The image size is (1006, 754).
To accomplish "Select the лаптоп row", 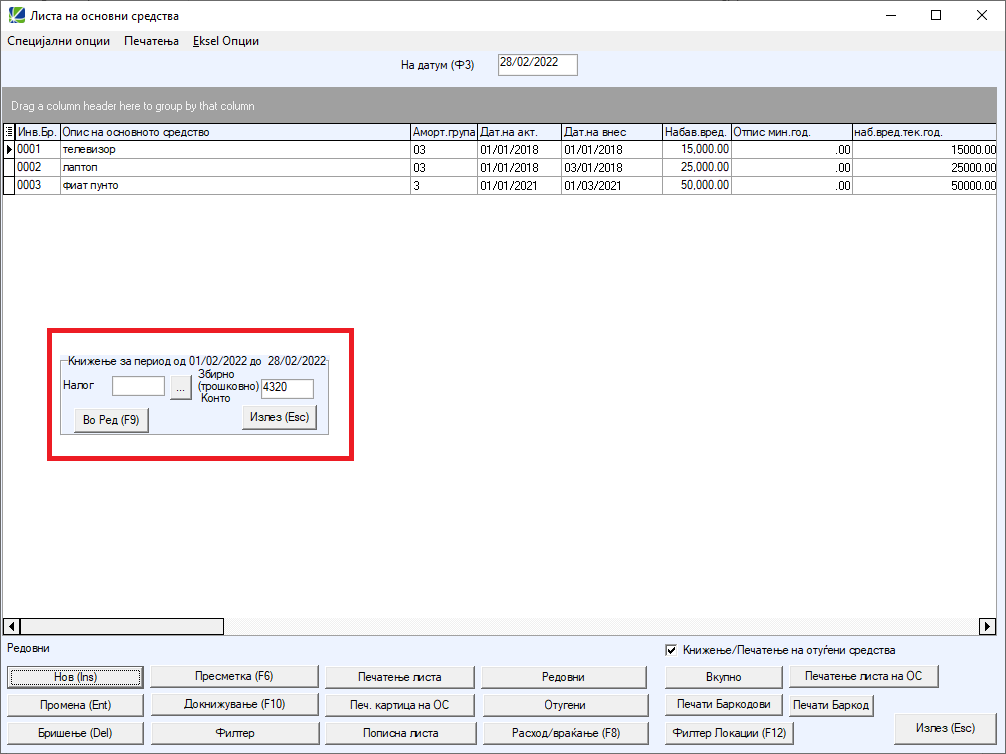I will tap(500, 167).
